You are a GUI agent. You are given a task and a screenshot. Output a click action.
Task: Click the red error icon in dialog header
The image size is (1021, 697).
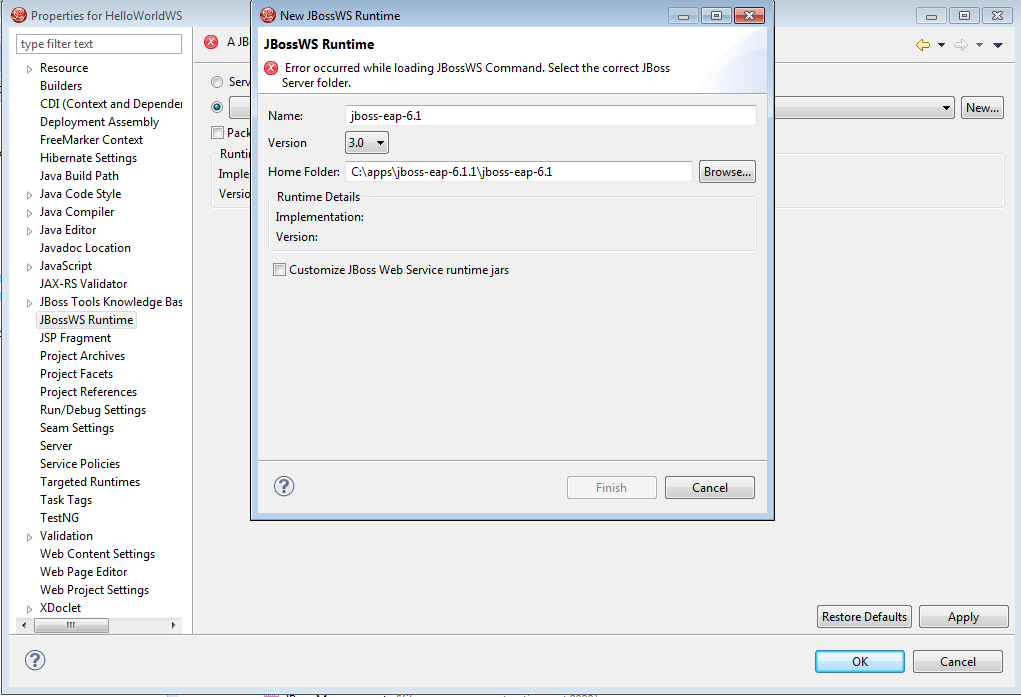click(x=271, y=69)
